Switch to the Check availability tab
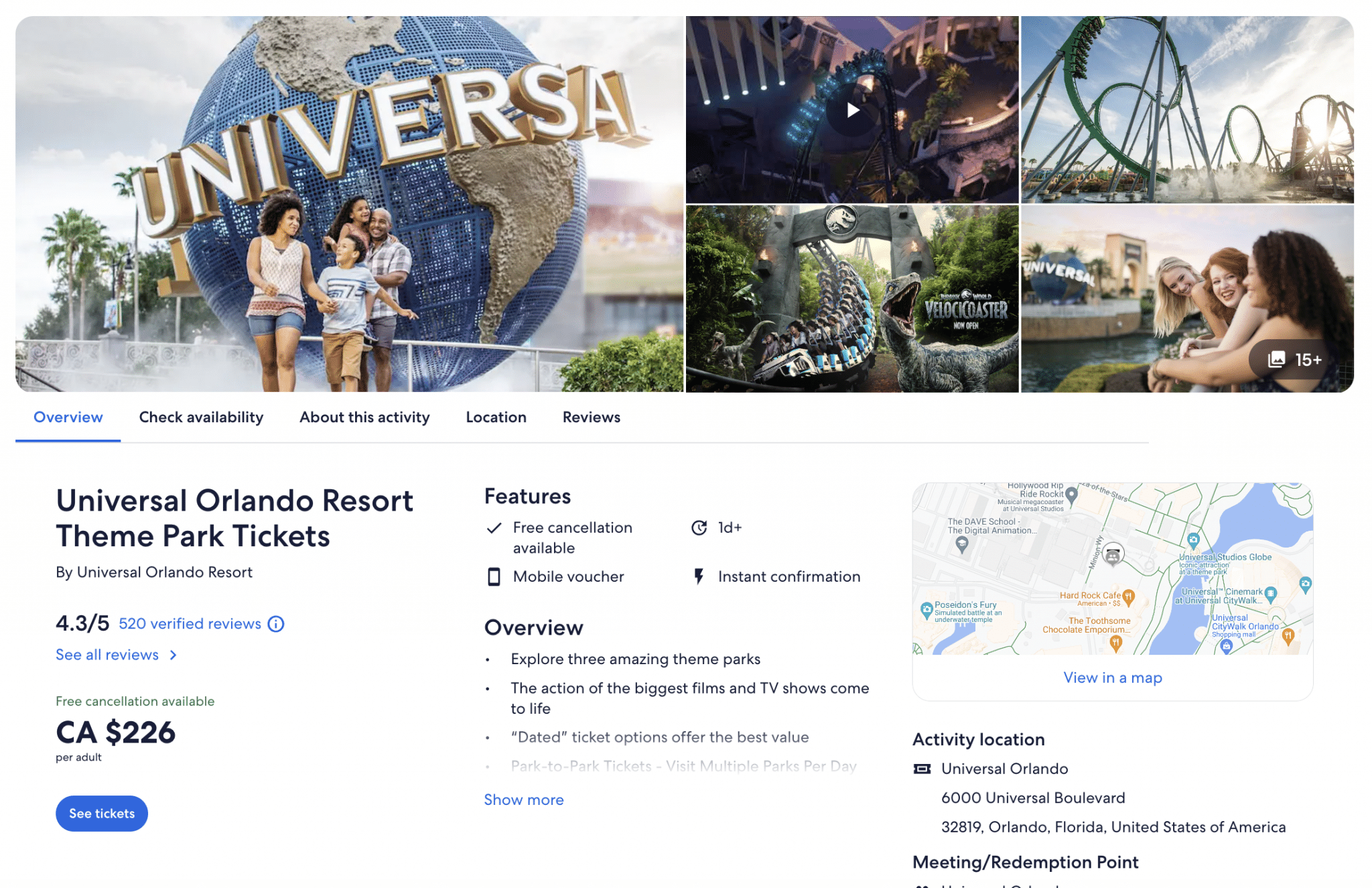This screenshot has width=1372, height=888. click(x=201, y=417)
